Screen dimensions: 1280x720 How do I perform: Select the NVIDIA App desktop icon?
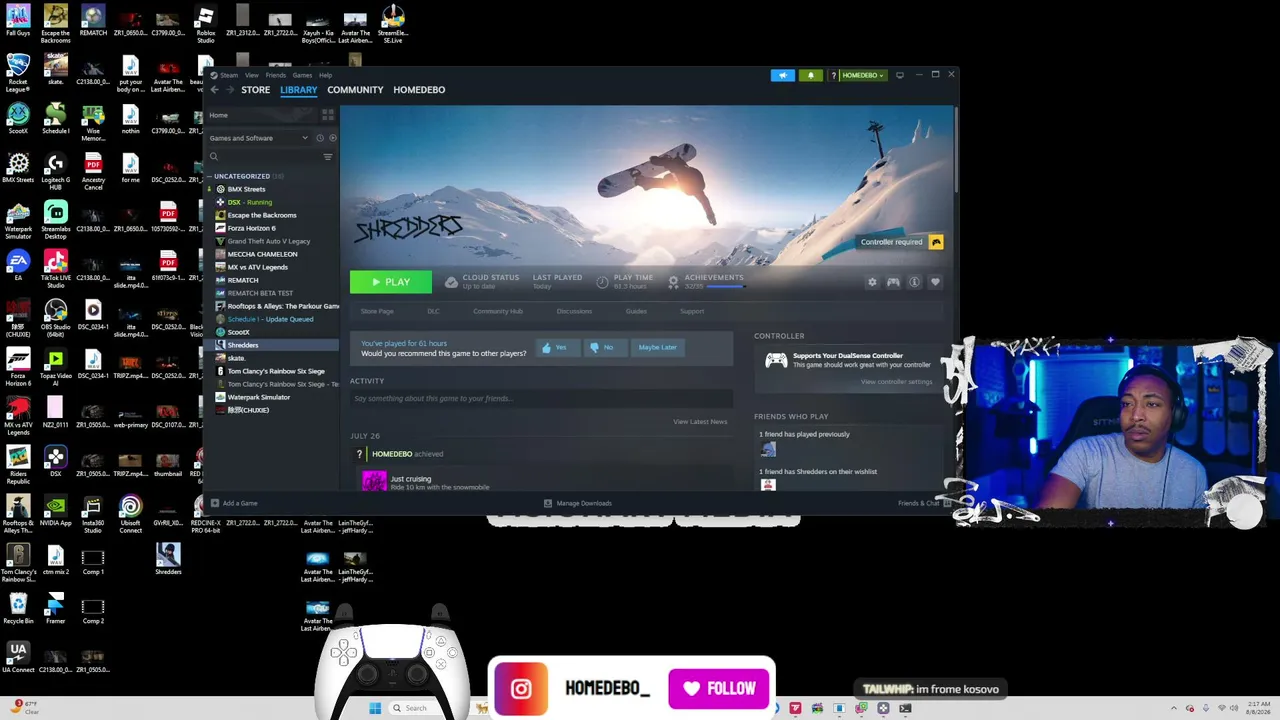[56, 512]
